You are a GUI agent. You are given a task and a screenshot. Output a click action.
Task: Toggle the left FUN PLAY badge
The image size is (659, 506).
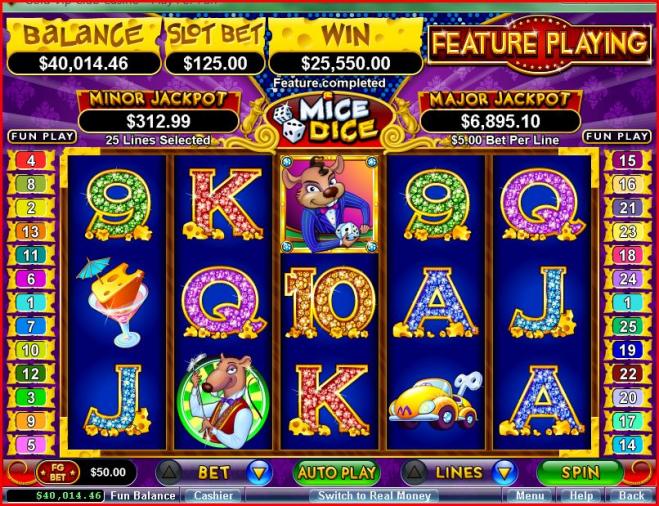[x=42, y=137]
